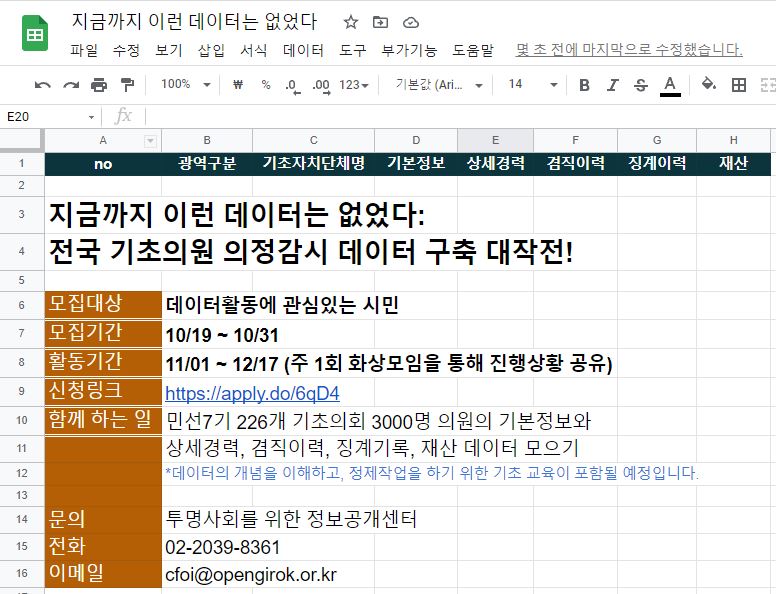The image size is (776, 594).
Task: Select column H header
Action: point(733,141)
